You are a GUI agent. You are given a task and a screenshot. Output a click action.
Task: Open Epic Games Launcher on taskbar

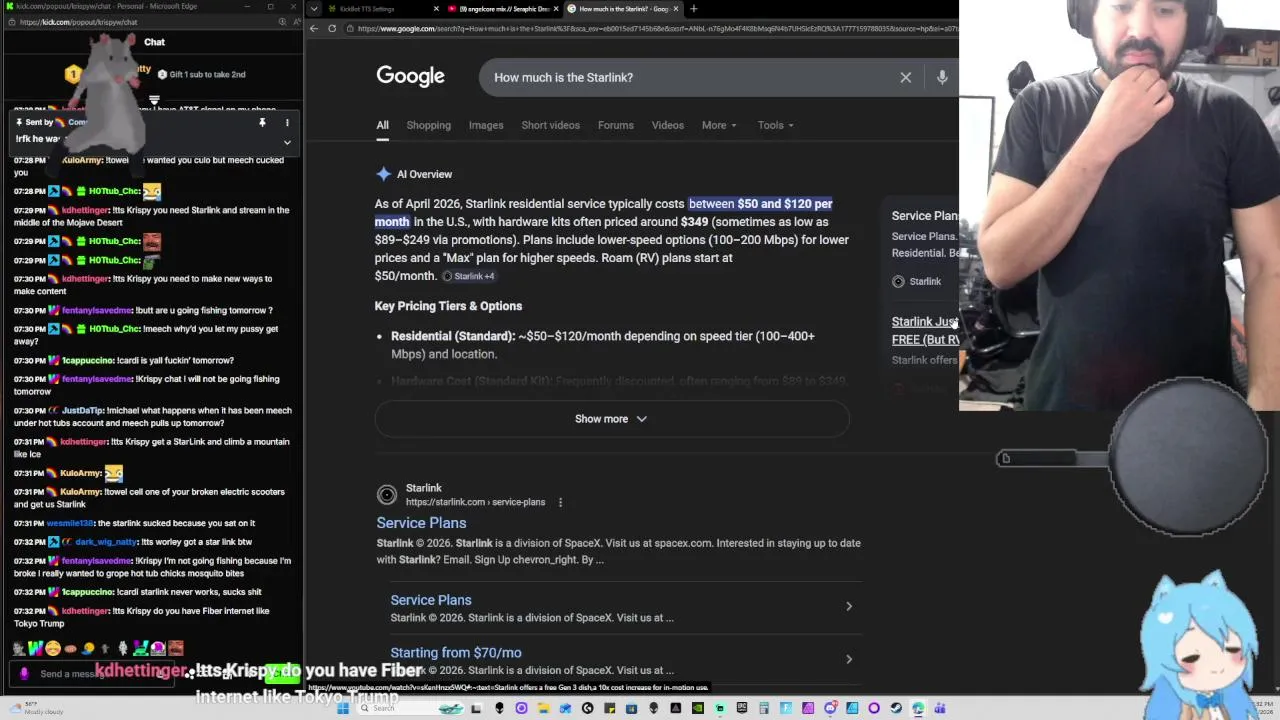[741, 708]
